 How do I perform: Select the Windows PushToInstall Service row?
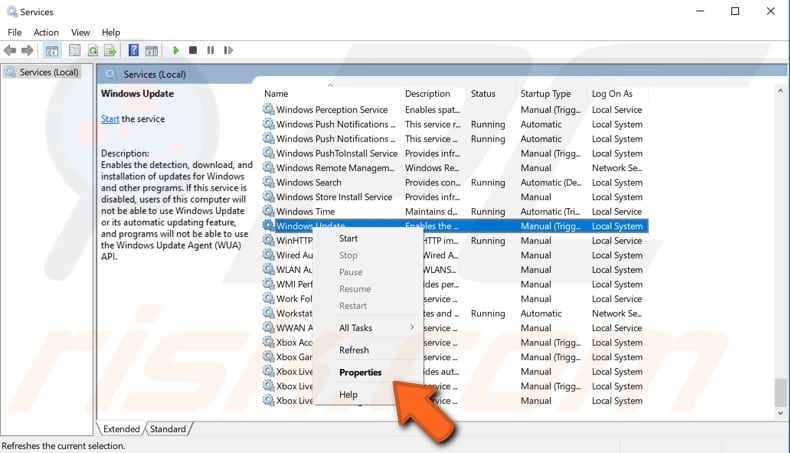455,153
